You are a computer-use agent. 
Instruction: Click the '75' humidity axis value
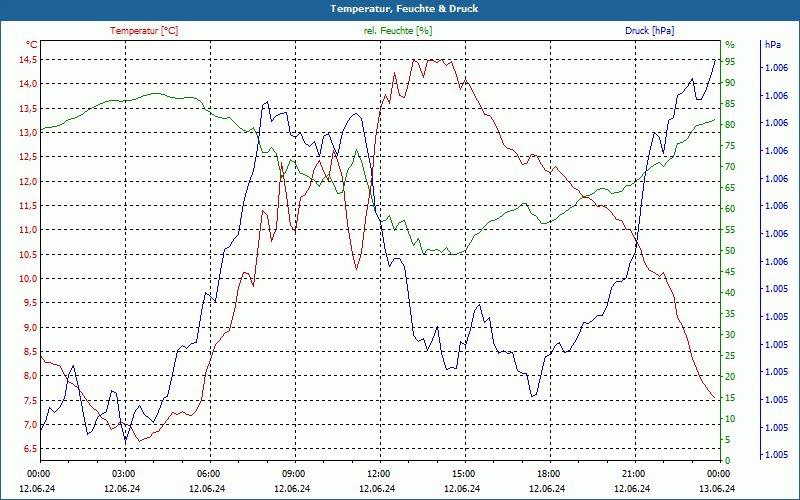pyautogui.click(x=730, y=146)
